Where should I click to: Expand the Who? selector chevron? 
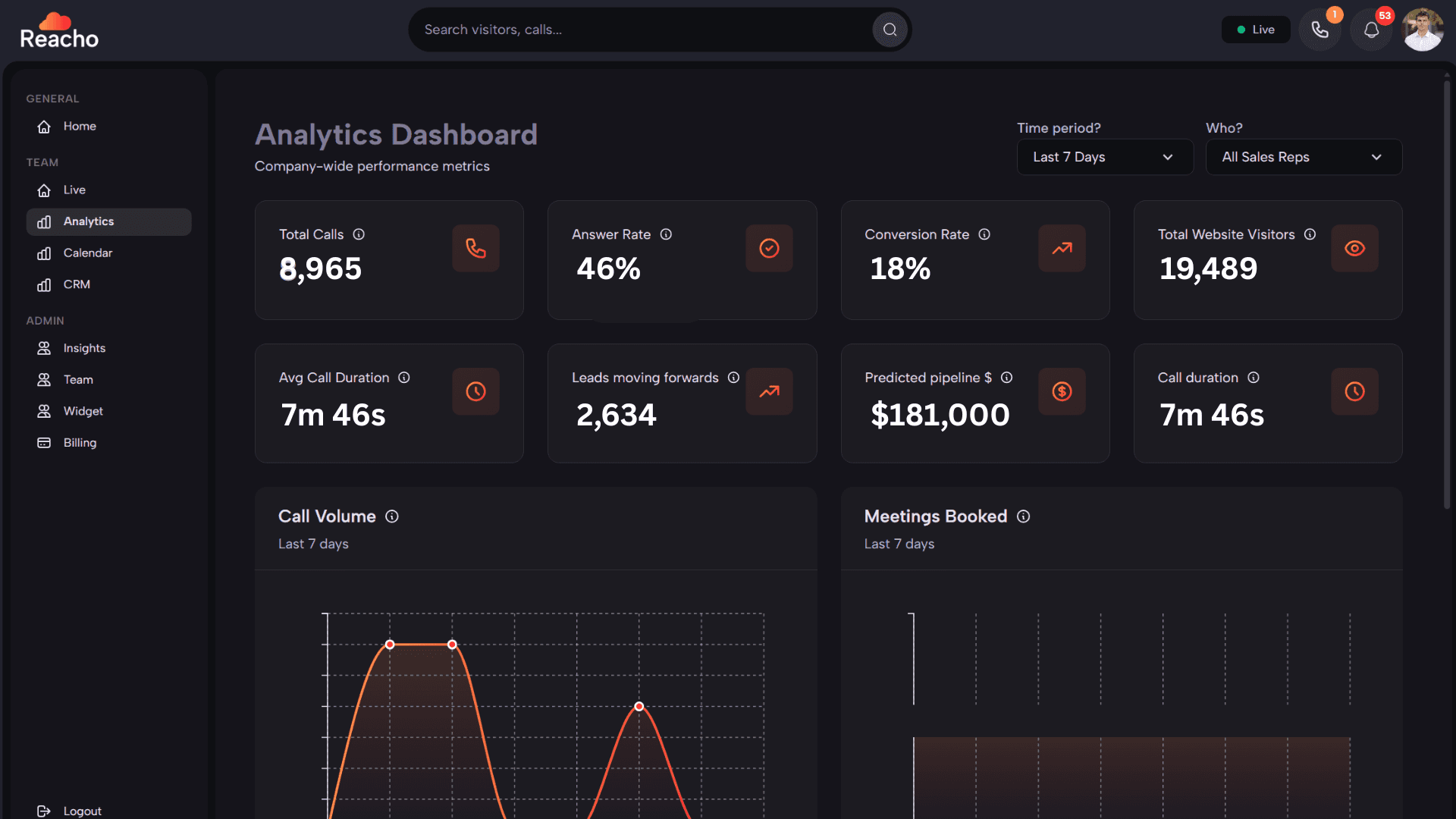pyautogui.click(x=1376, y=157)
